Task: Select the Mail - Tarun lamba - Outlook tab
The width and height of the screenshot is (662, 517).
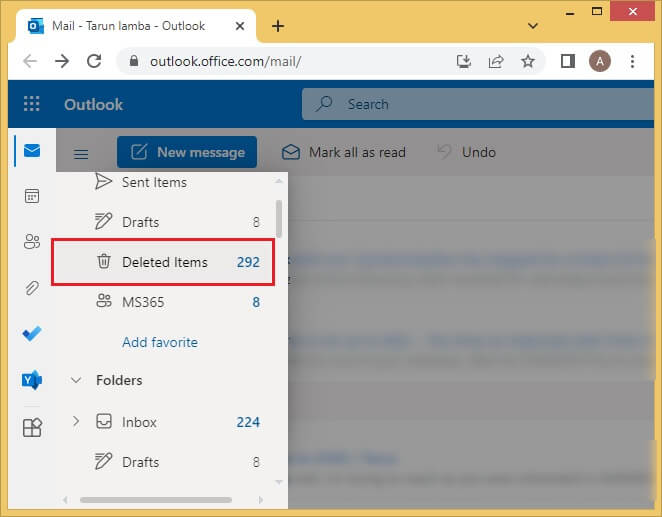Action: pos(135,26)
